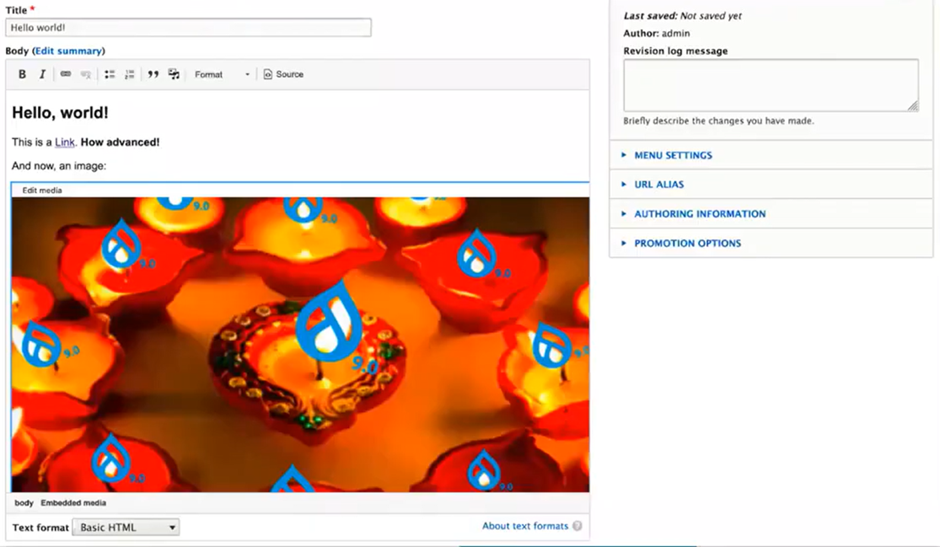
Task: Insert a bulleted list
Action: point(110,74)
